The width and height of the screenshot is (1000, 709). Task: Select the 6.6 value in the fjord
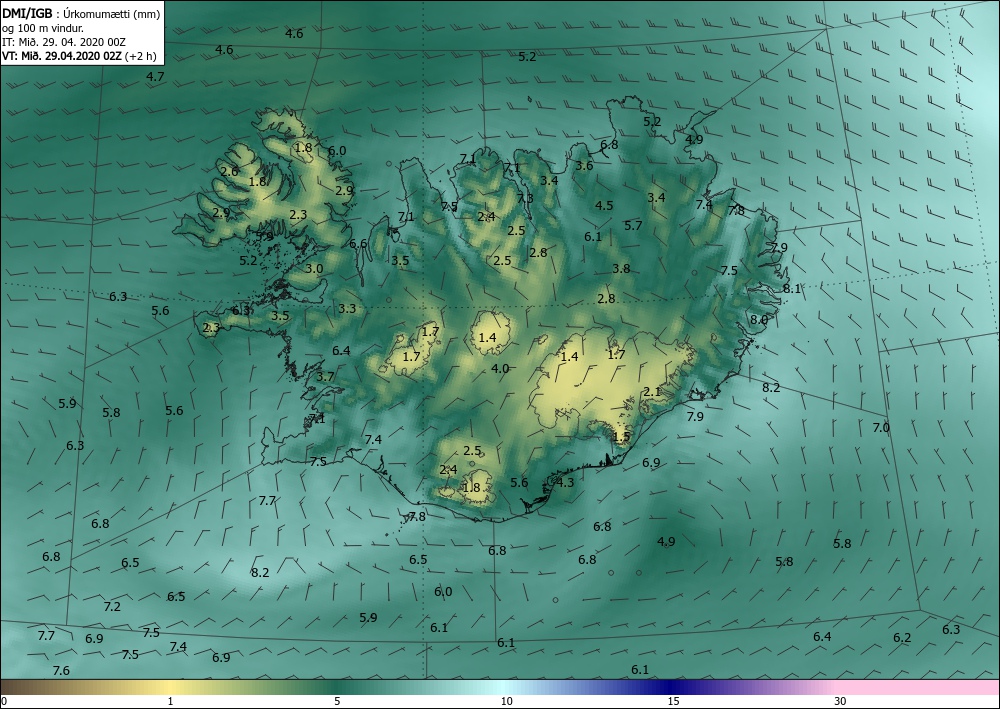coord(358,244)
